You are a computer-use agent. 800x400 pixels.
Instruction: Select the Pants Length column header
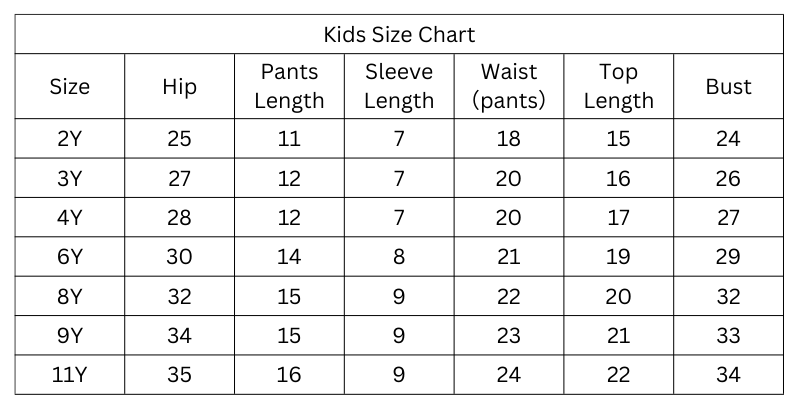pyautogui.click(x=289, y=86)
